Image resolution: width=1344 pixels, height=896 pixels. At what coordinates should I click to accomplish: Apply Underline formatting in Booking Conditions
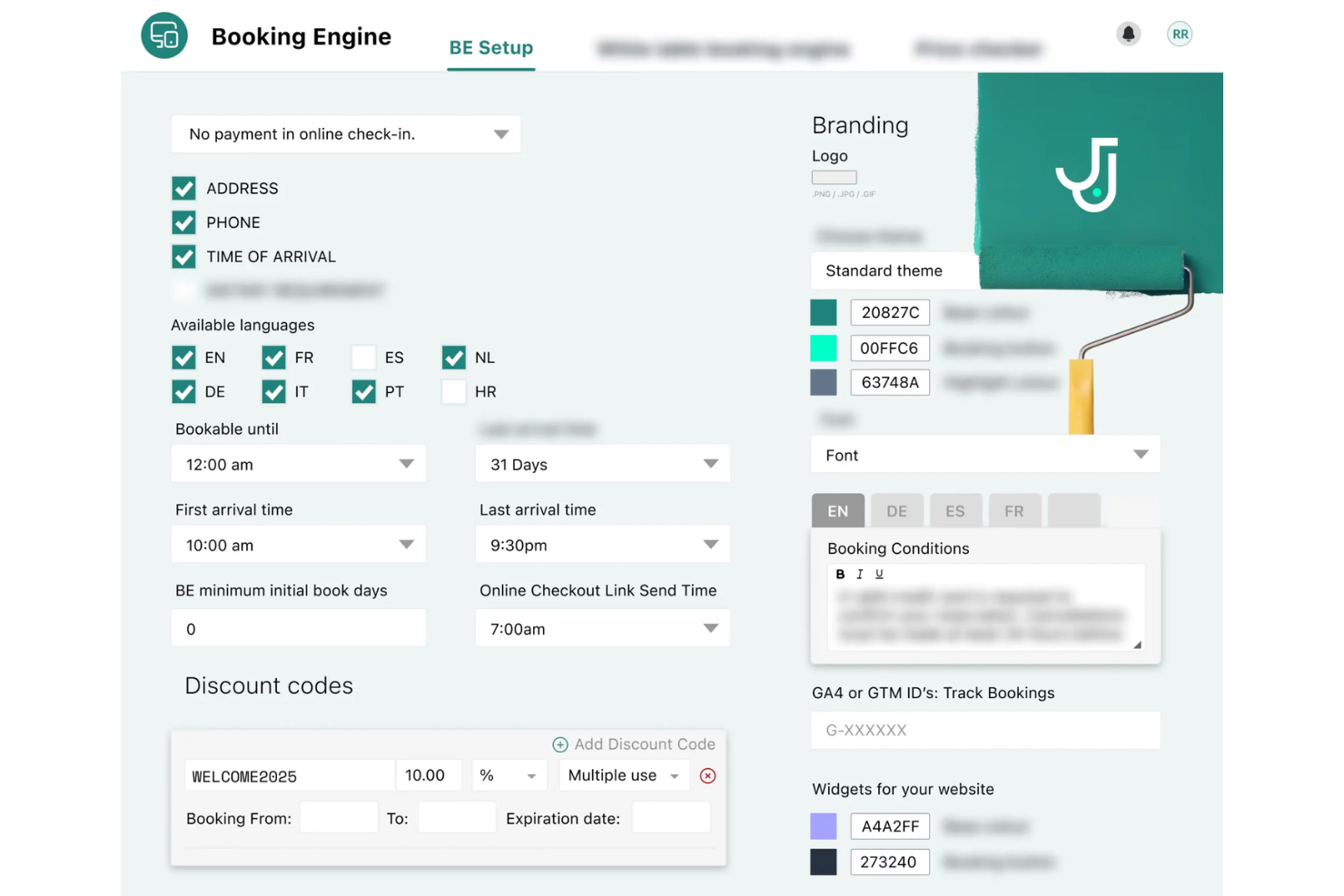point(878,574)
